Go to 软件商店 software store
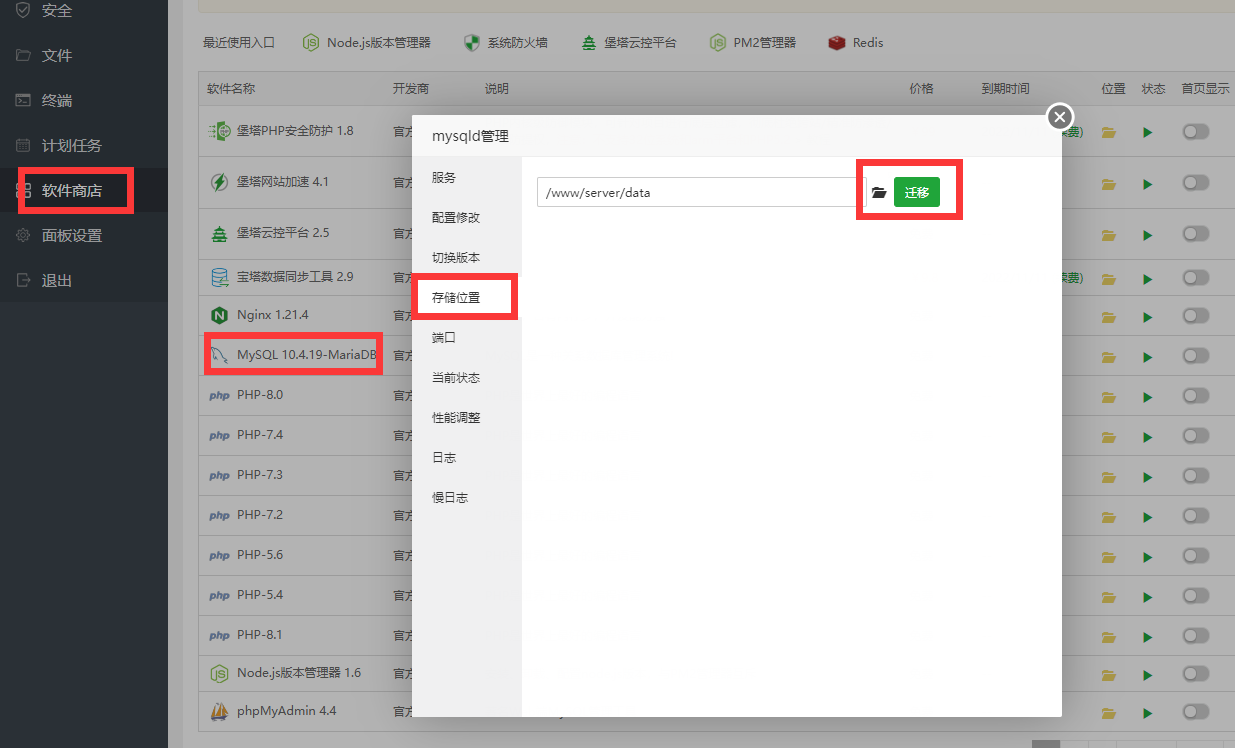Screen dimensions: 1235x748 [71, 191]
